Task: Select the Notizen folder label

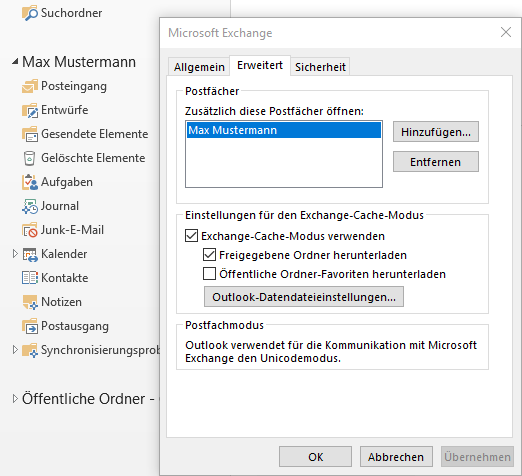Action: pyautogui.click(x=61, y=302)
